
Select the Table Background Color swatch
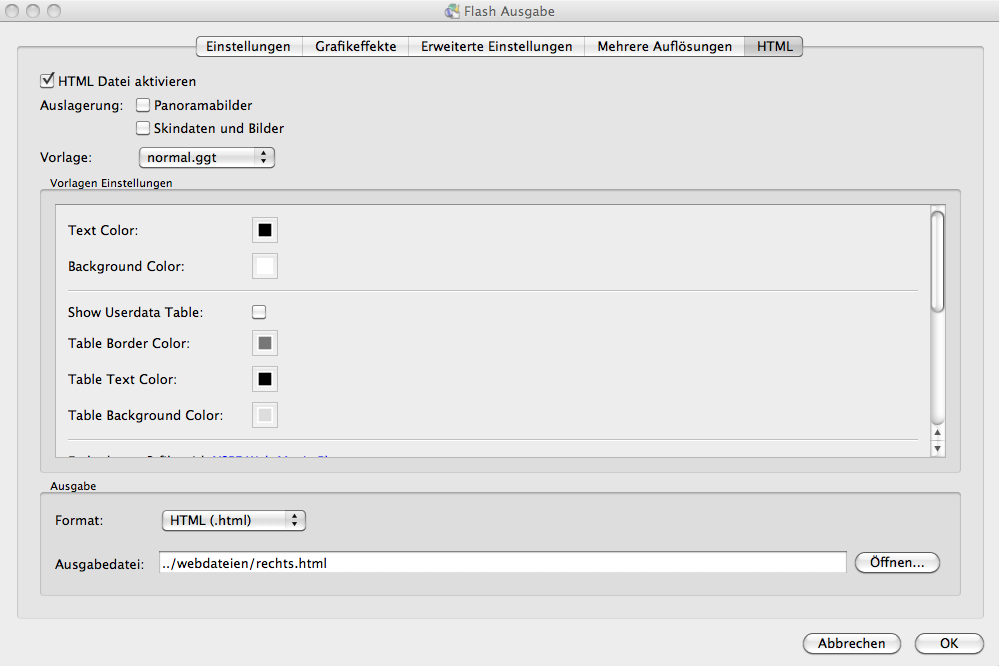[265, 416]
